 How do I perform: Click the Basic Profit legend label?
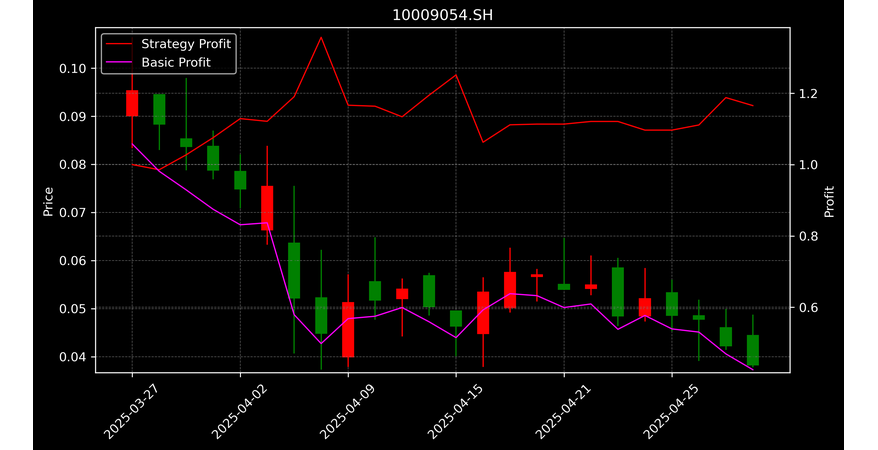[x=176, y=62]
